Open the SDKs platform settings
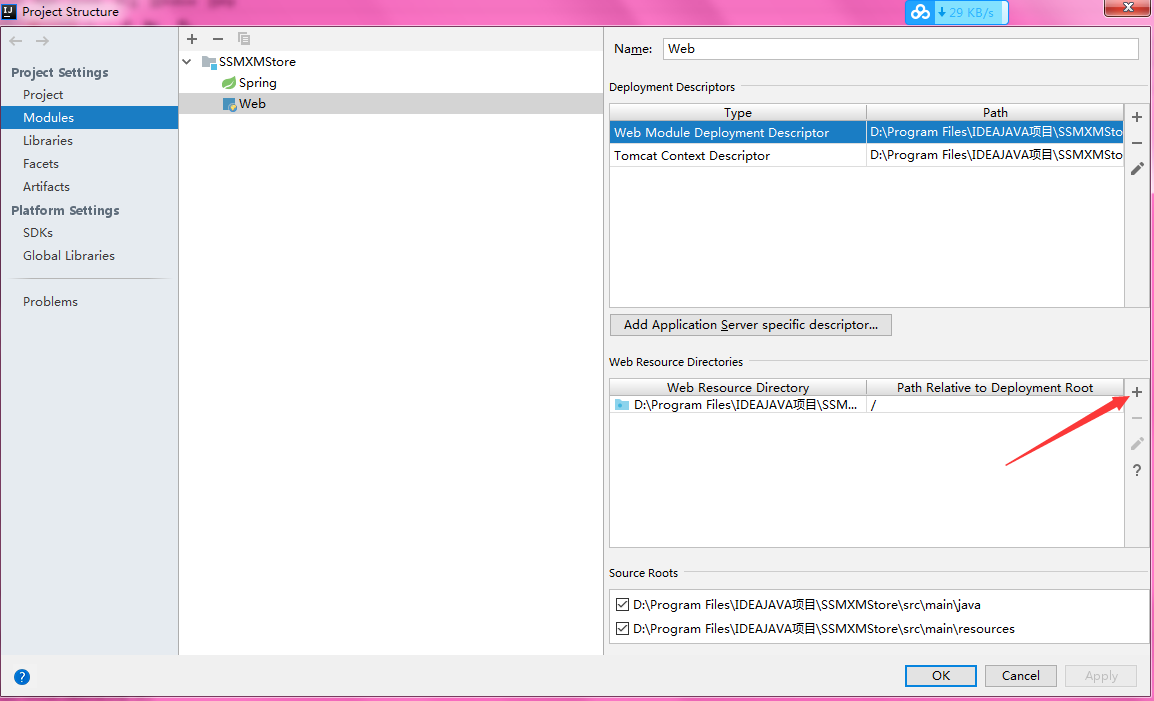 click(38, 233)
